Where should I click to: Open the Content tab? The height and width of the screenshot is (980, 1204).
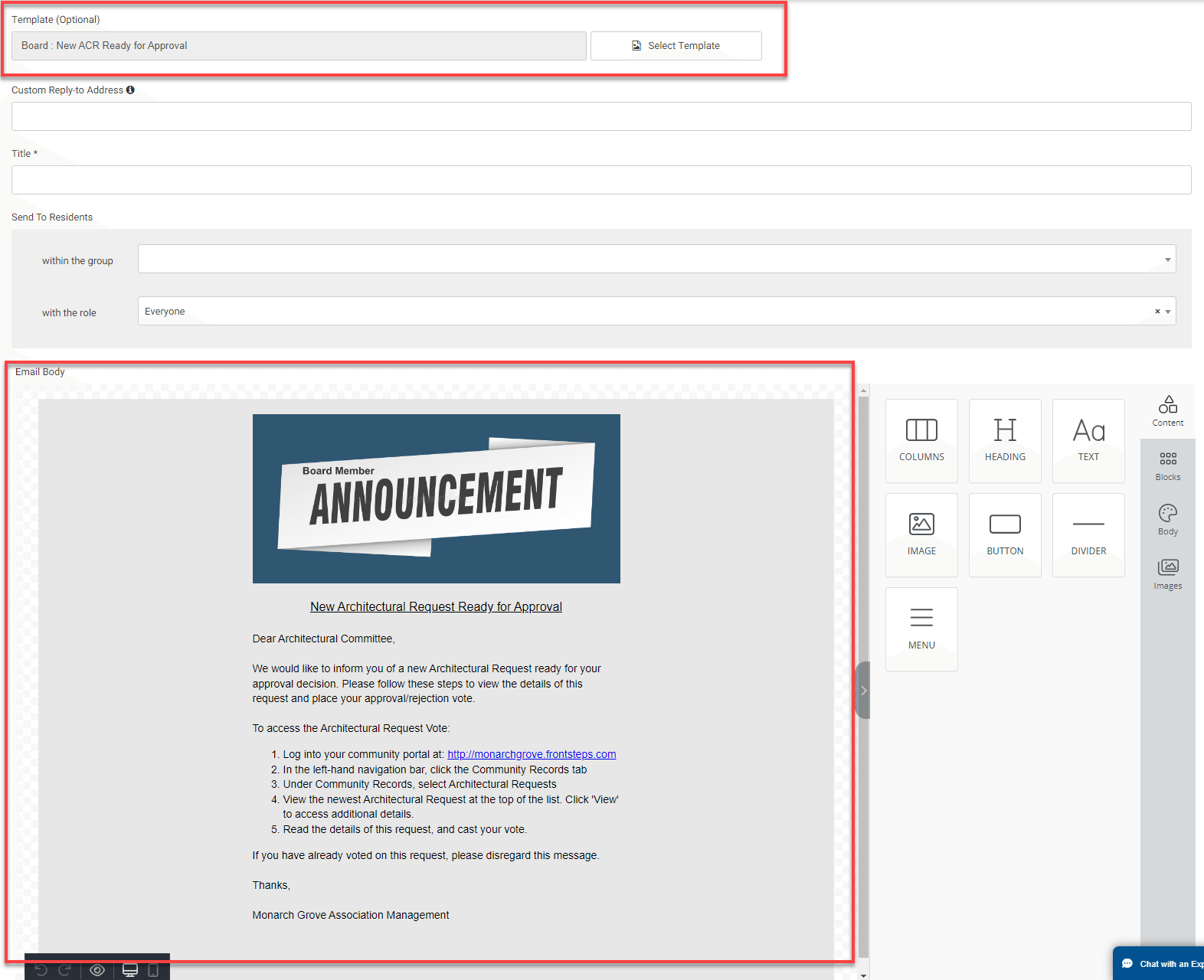point(1167,411)
